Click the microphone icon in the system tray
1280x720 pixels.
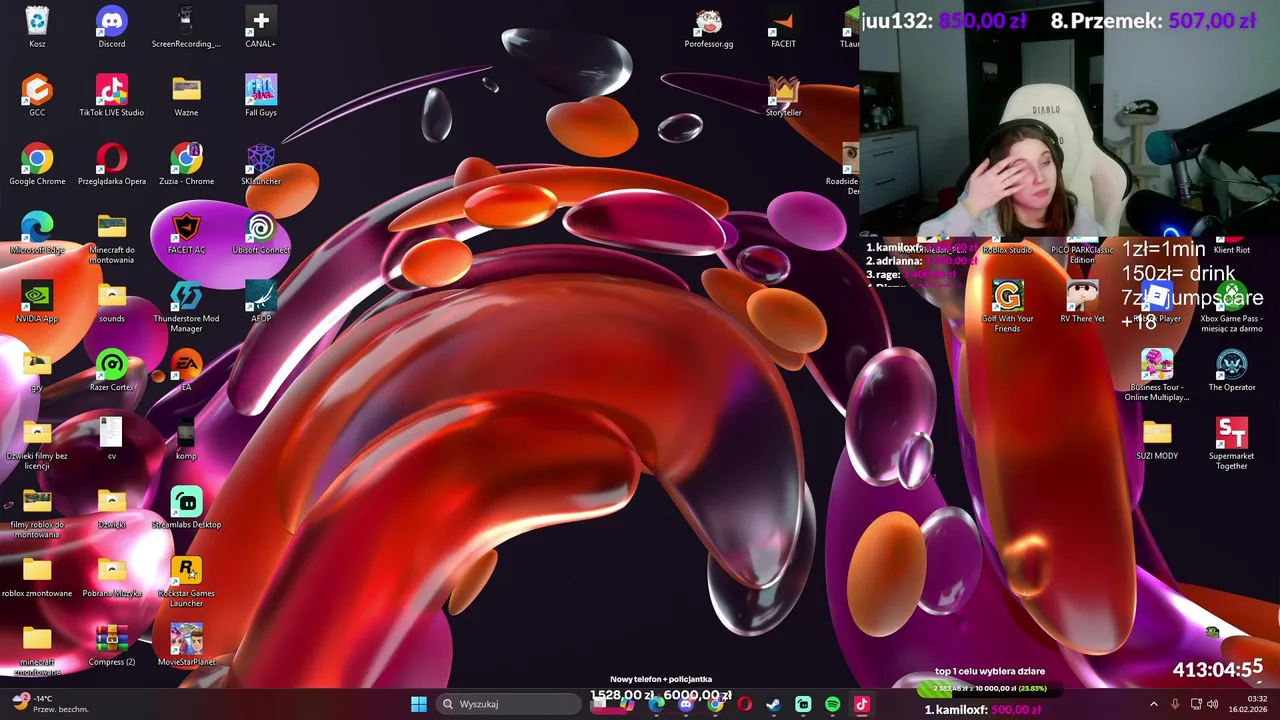(1175, 704)
